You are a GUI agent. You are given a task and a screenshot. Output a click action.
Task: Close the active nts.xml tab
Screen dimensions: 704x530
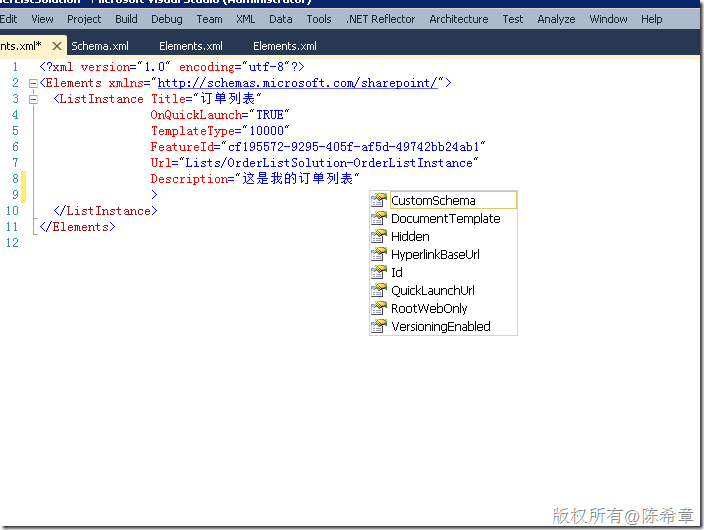(57, 46)
